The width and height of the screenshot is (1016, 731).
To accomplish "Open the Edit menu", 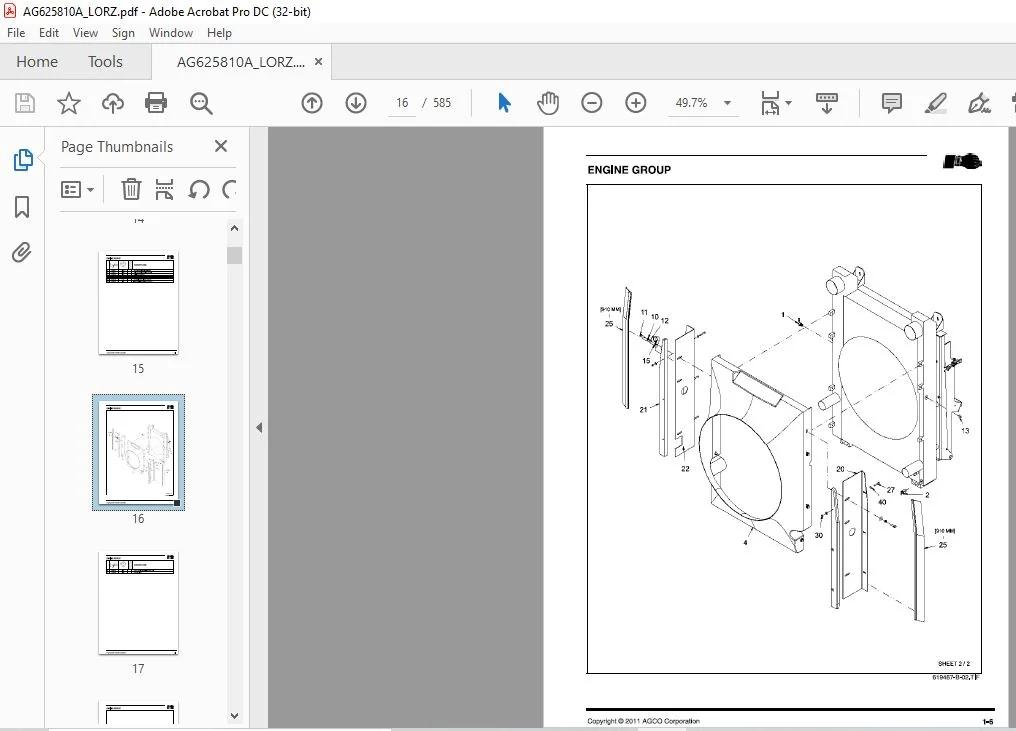I will (x=49, y=33).
